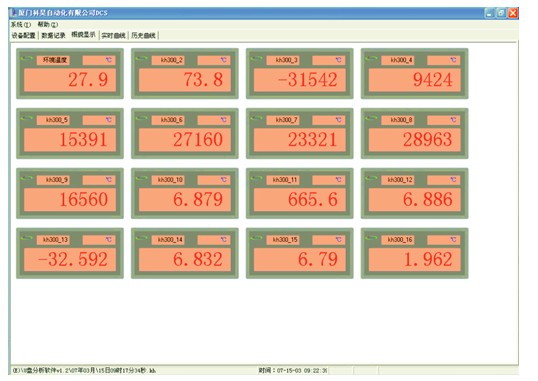Switch to the 设备配置 tab
Viewport: 538px width, 381px height.
pos(23,35)
